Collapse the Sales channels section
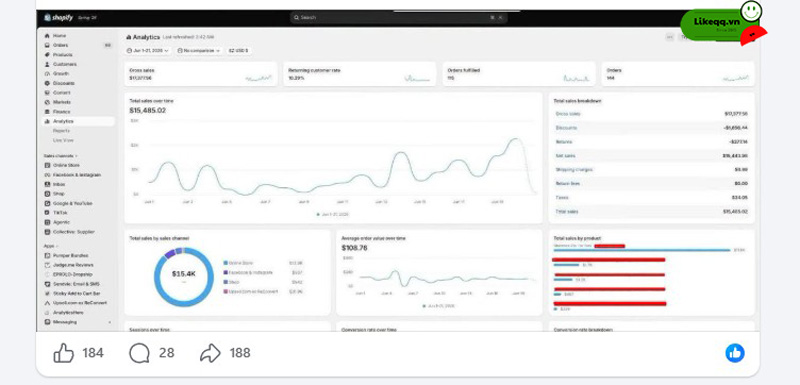The image size is (800, 385). [x=61, y=156]
